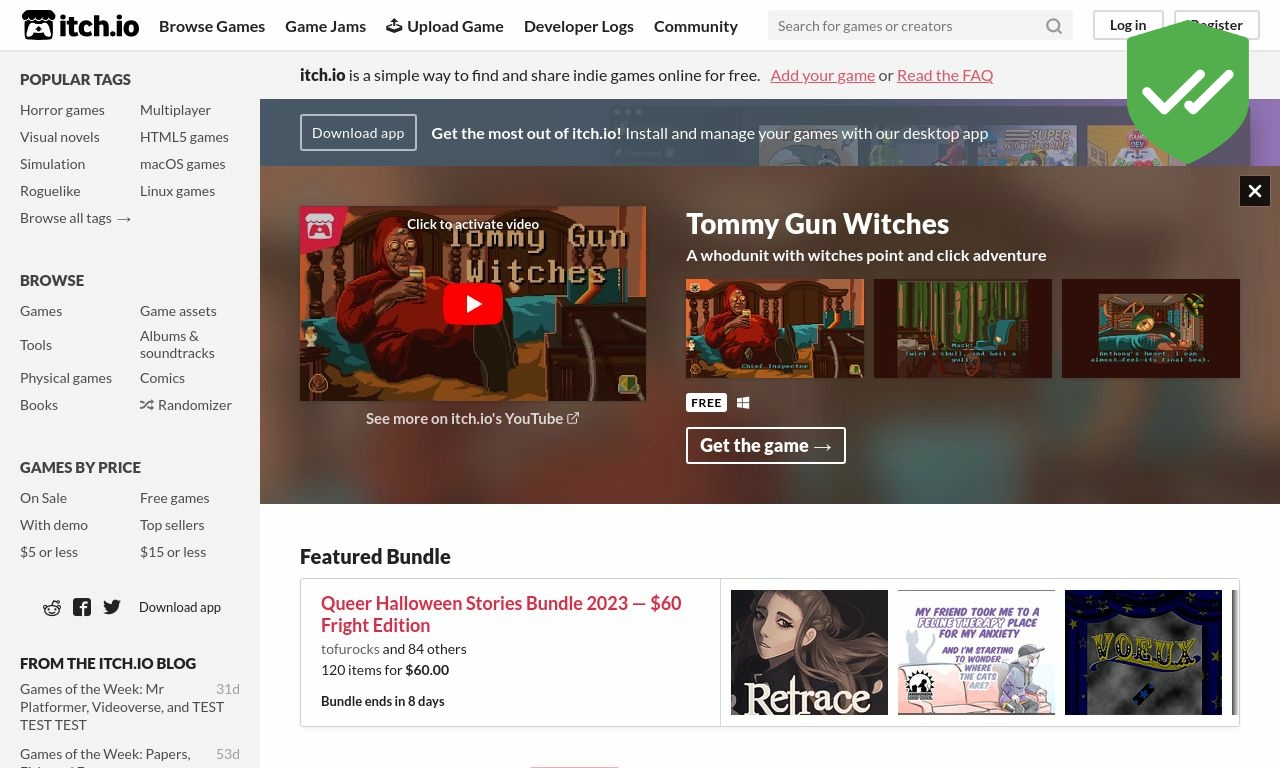Click the Windows platform icon

click(743, 403)
